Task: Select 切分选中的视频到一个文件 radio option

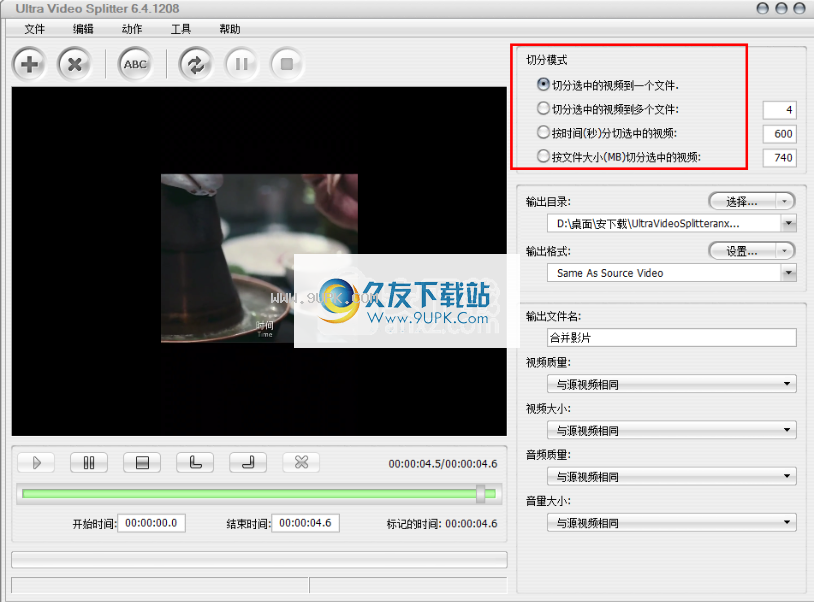Action: [543, 84]
